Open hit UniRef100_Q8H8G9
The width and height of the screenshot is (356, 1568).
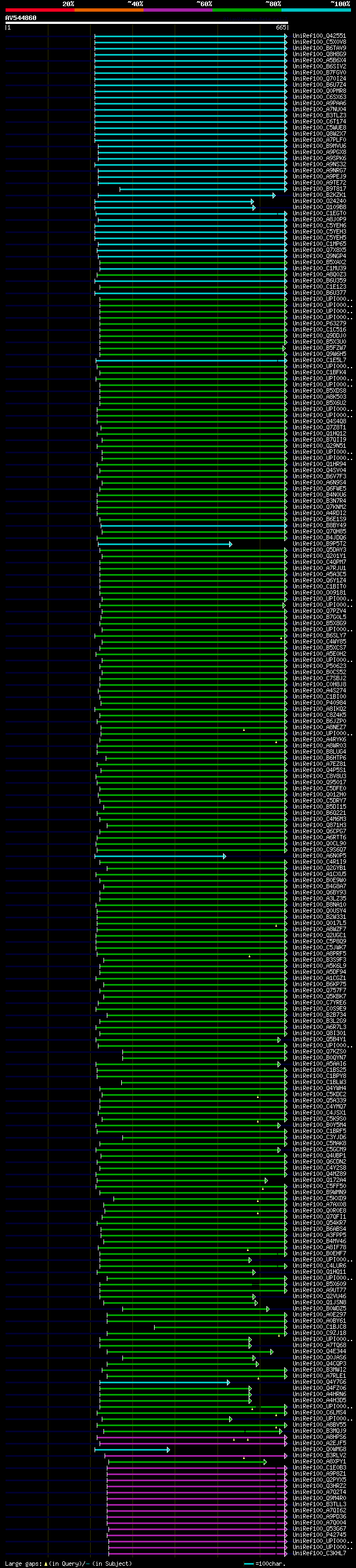point(319,54)
